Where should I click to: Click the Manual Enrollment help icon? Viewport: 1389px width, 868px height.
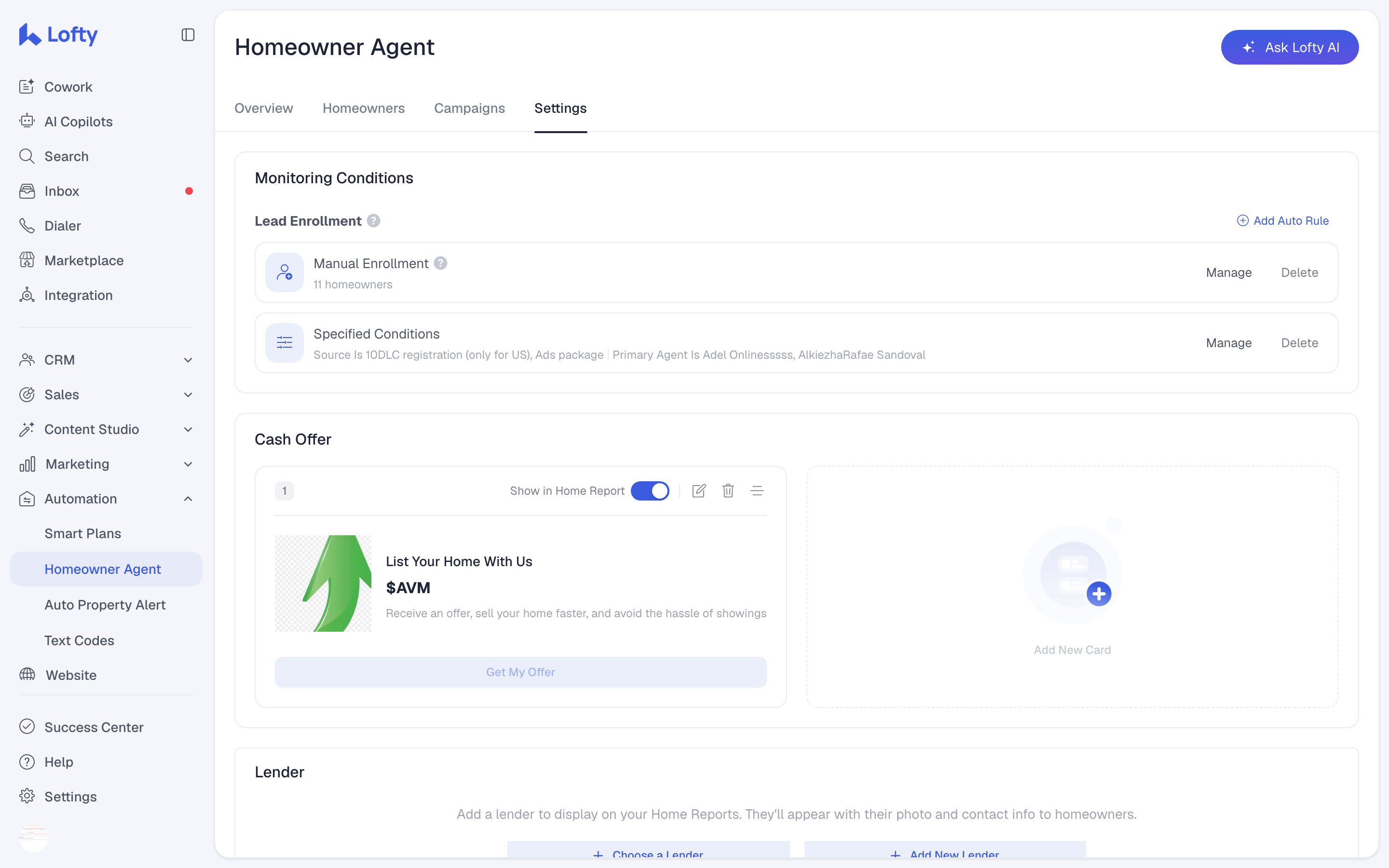pyautogui.click(x=440, y=263)
